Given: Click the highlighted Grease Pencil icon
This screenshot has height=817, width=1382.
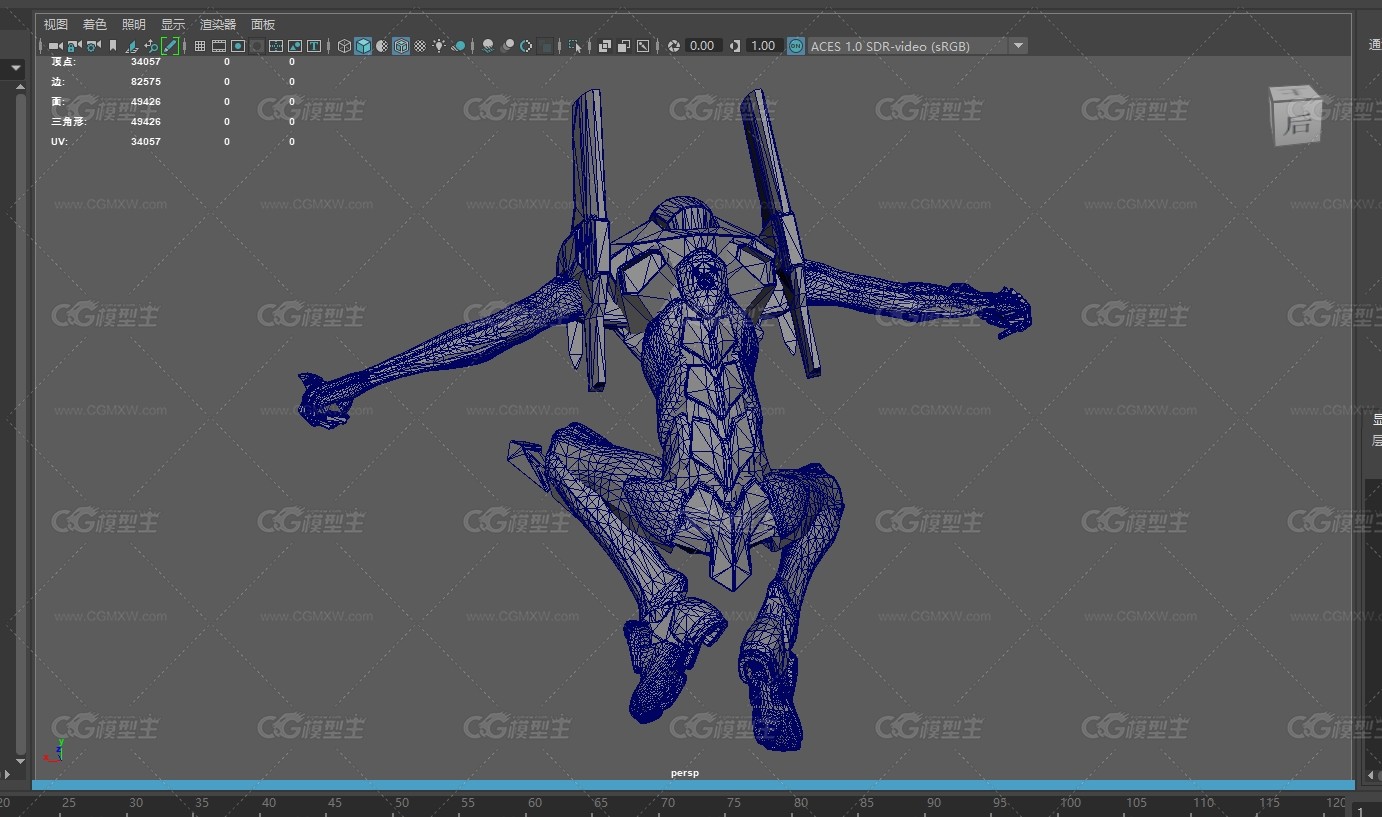Looking at the screenshot, I should click(170, 46).
